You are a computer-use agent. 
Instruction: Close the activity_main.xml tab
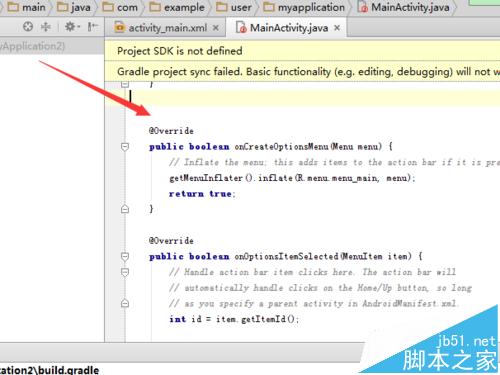(216, 28)
